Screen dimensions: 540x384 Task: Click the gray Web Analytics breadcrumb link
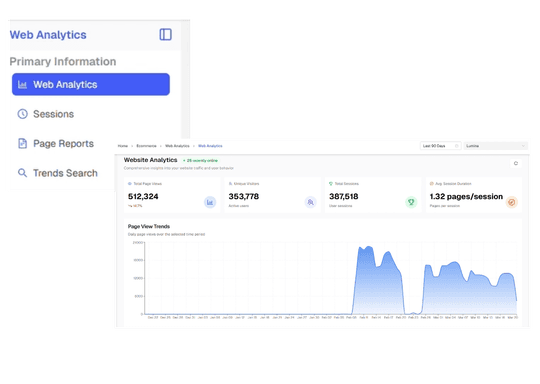point(177,146)
